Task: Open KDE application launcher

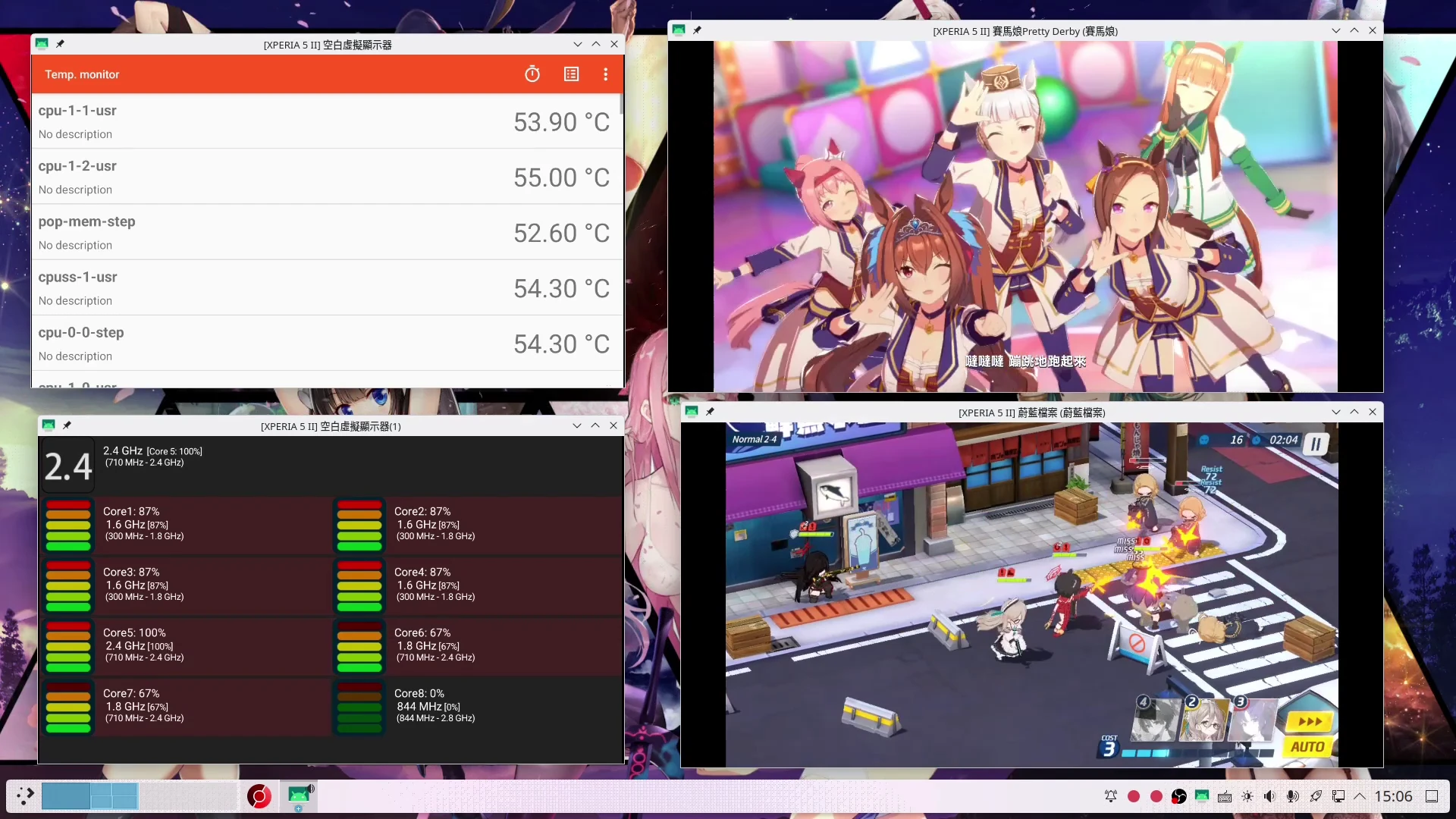Action: tap(25, 795)
